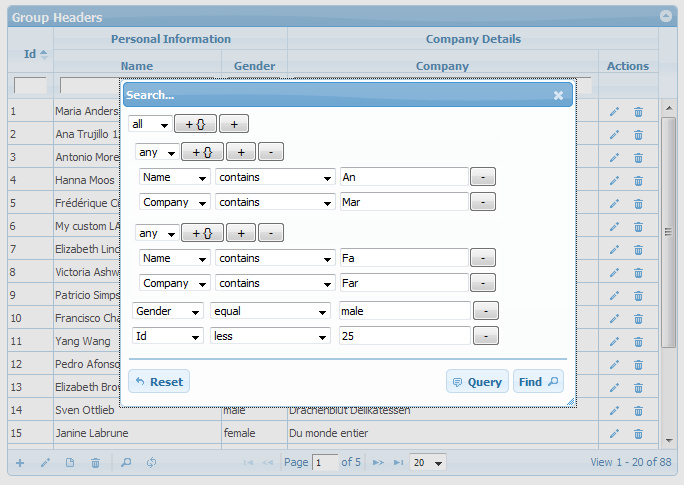Click the add new row icon in pager
Screen dimensions: 684x485
[19, 463]
